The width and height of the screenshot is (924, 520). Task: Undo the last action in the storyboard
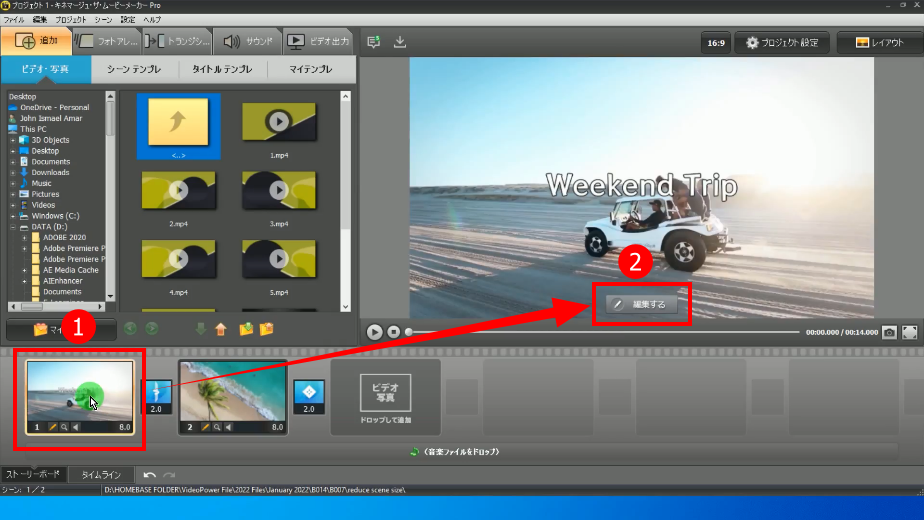tap(149, 475)
